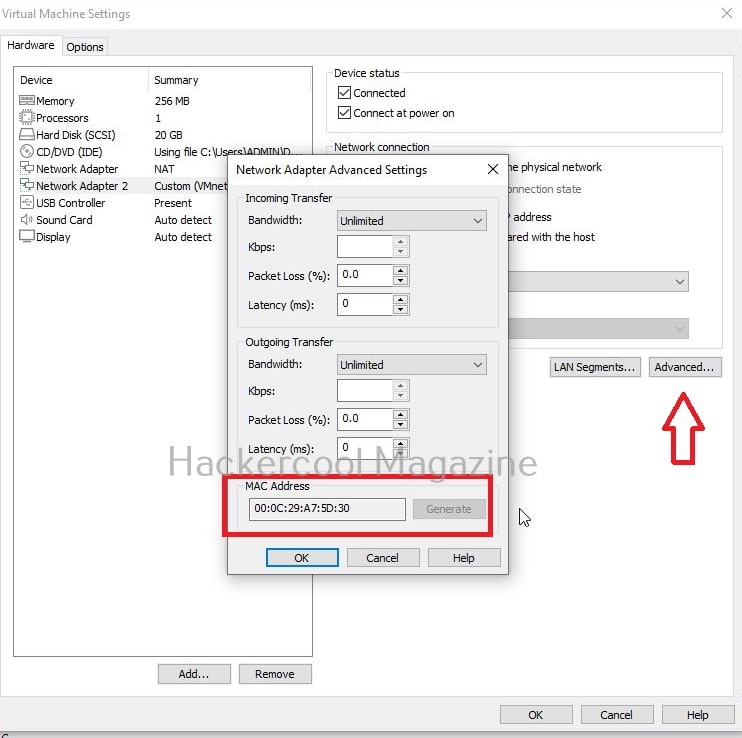742x738 pixels.
Task: Toggle the Connected checkbox
Action: point(345,93)
